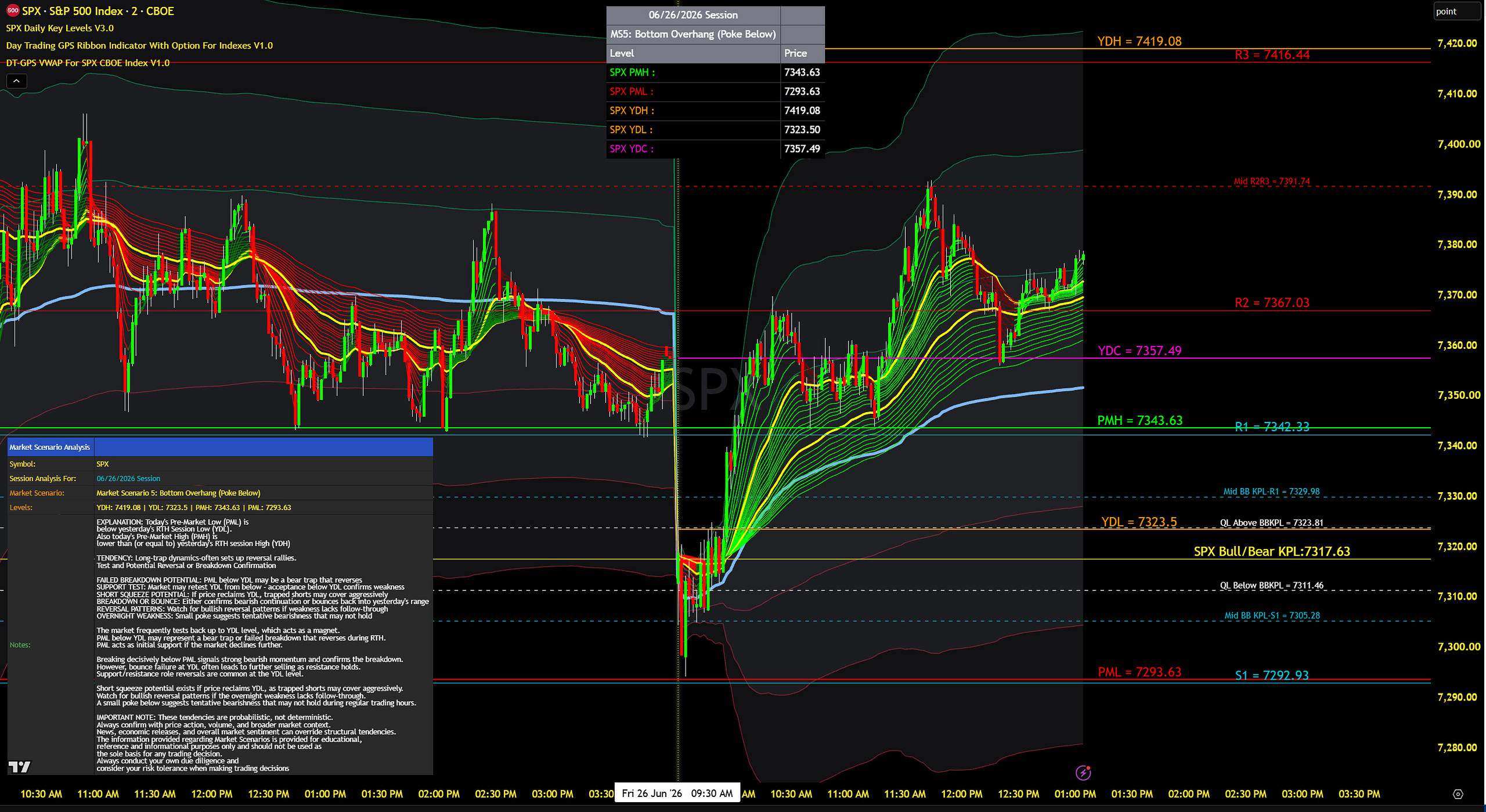
Task: Click the 'IMPORTANT NOTE: These tendencies' note line
Action: coord(215,718)
